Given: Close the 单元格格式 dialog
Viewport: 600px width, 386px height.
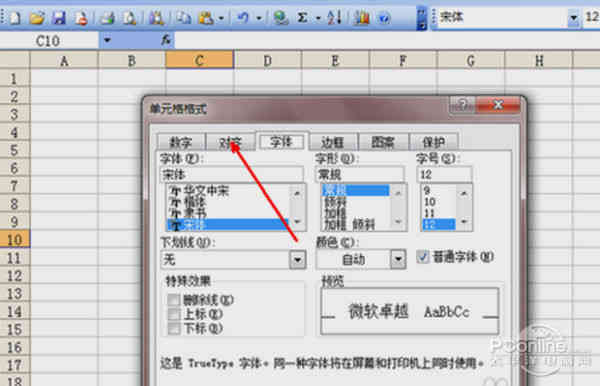Looking at the screenshot, I should coord(498,104).
